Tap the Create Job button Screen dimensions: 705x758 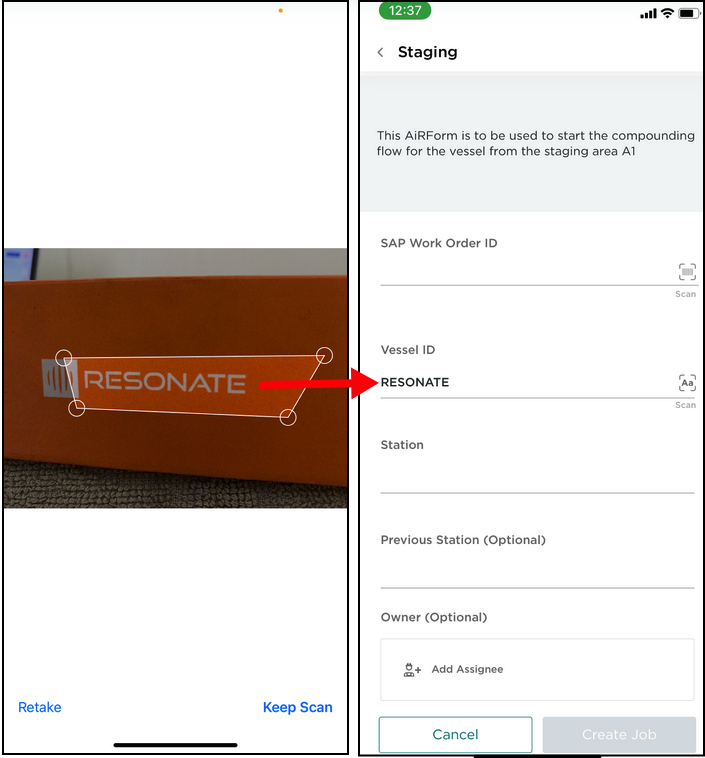pos(619,734)
